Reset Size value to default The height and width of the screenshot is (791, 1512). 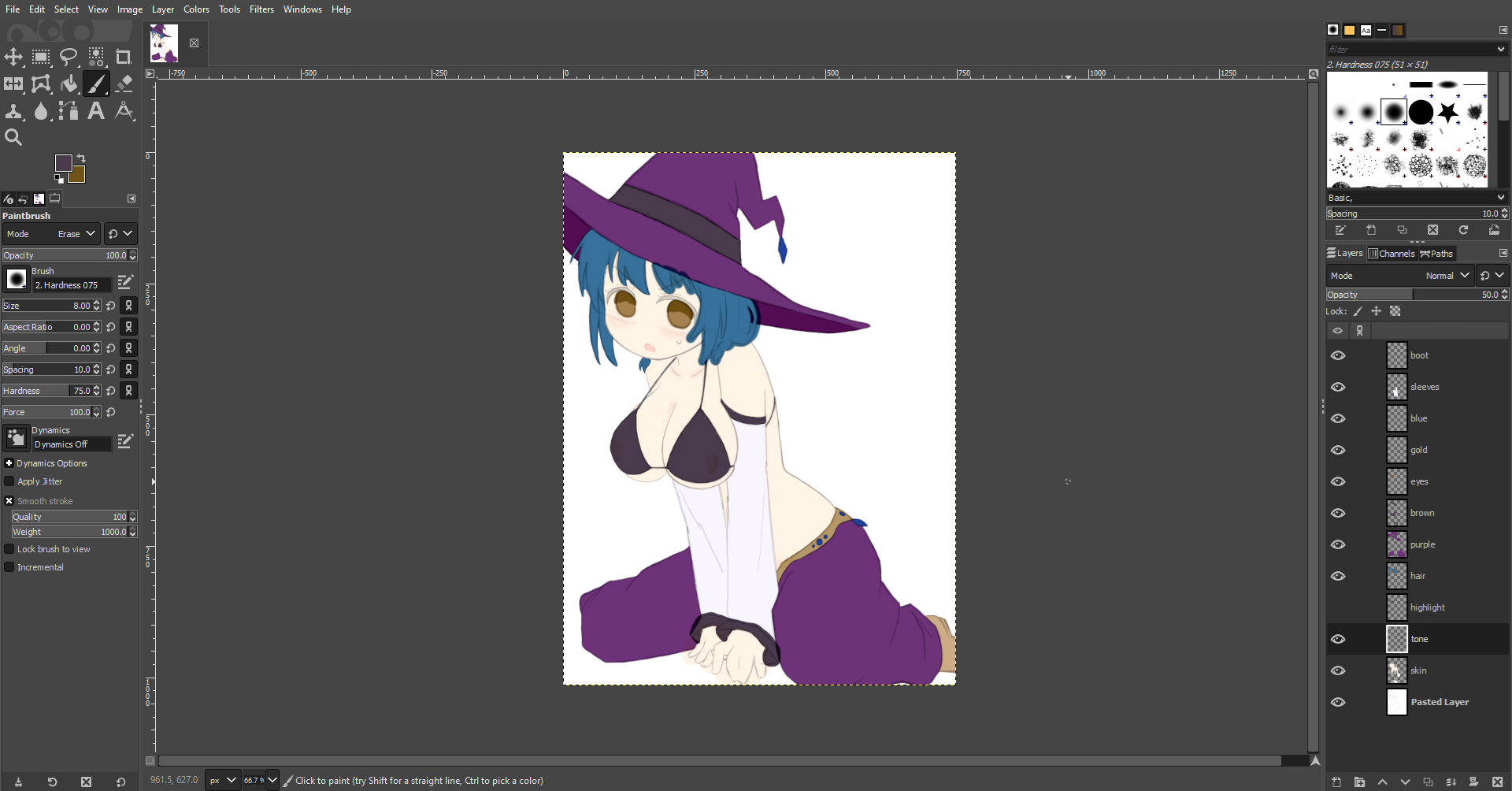pyautogui.click(x=111, y=306)
